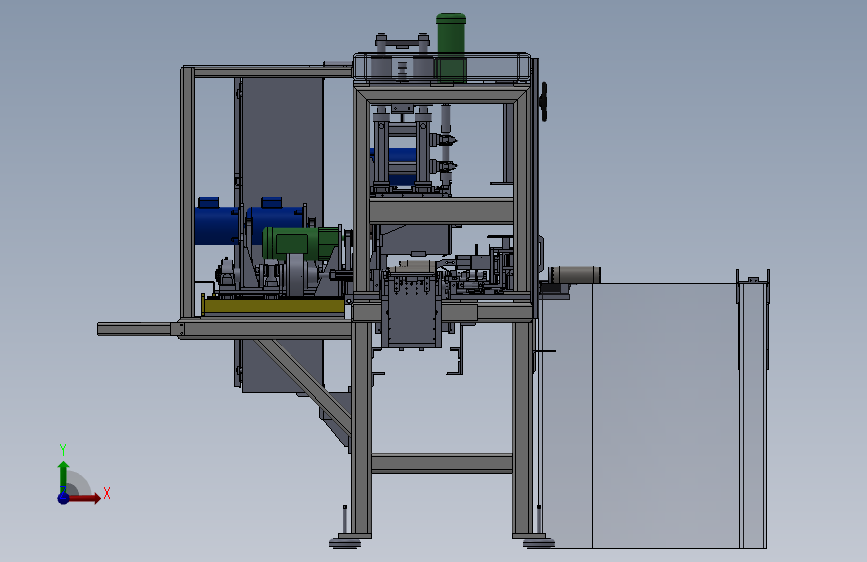Select the black handwheel on the upper frame
Screen dimensions: 867x562
pos(544,102)
